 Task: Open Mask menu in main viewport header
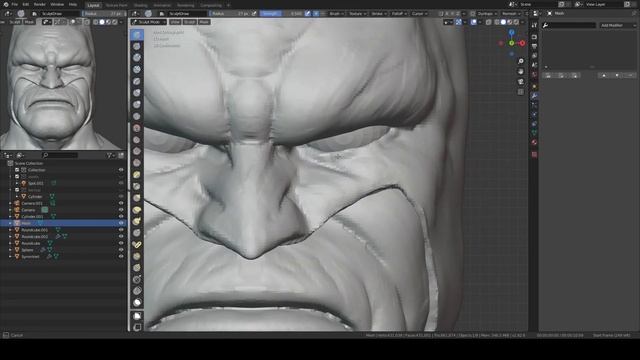(x=204, y=22)
